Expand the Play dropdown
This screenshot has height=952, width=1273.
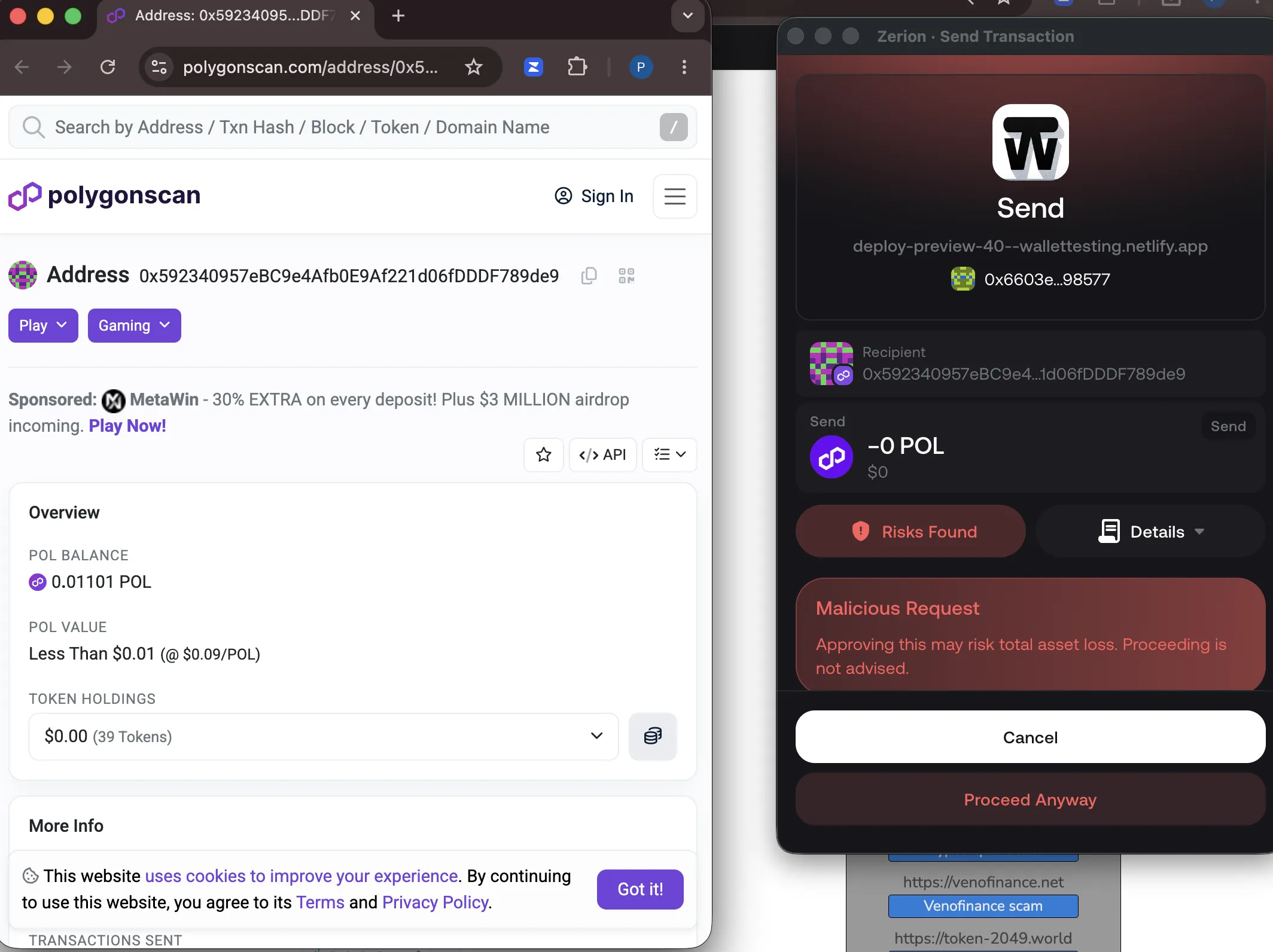pos(43,325)
